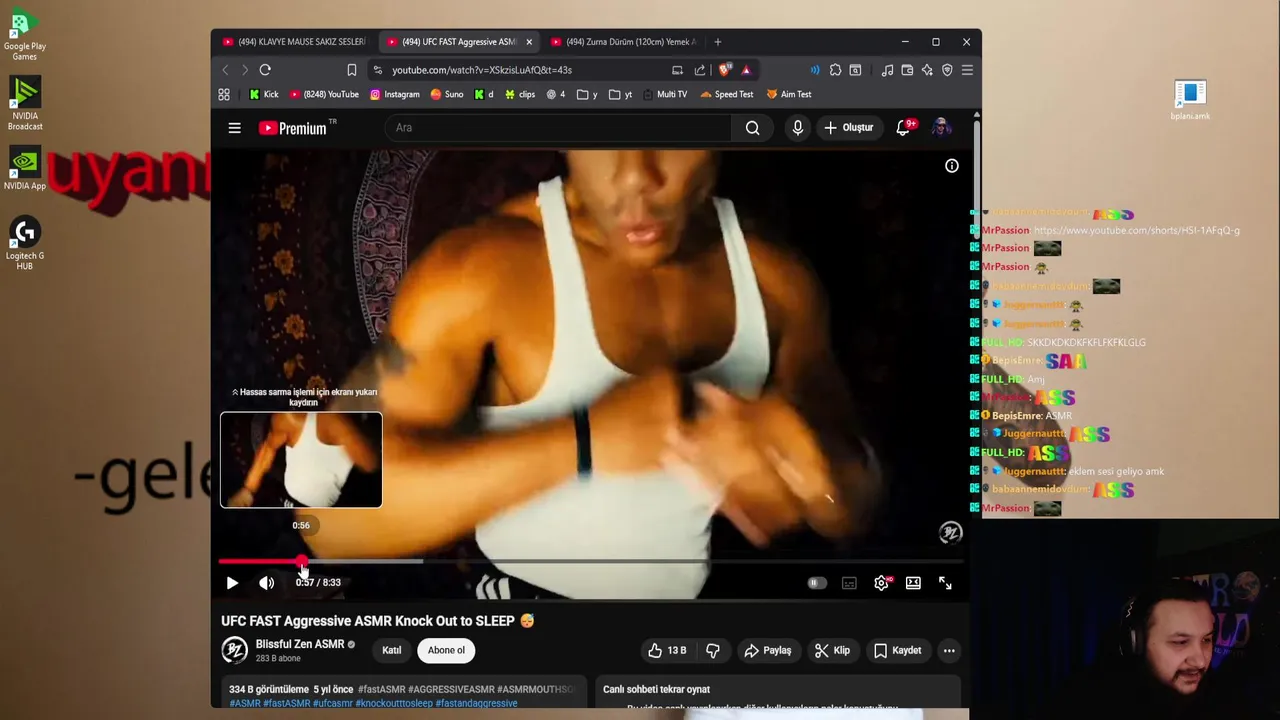Open the 'Suno' bookmark

[x=447, y=94]
